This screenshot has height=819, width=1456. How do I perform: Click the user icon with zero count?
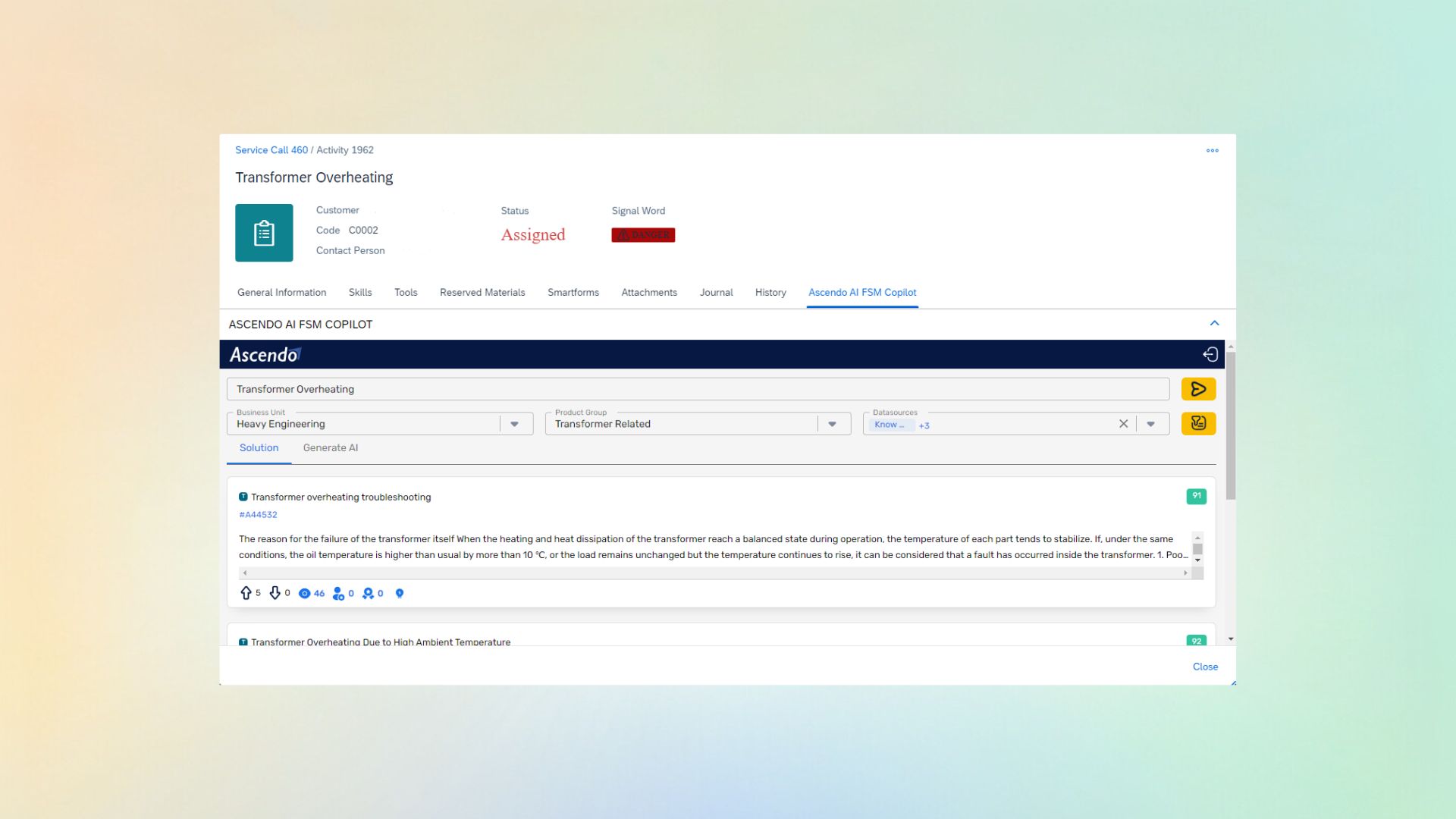(338, 594)
